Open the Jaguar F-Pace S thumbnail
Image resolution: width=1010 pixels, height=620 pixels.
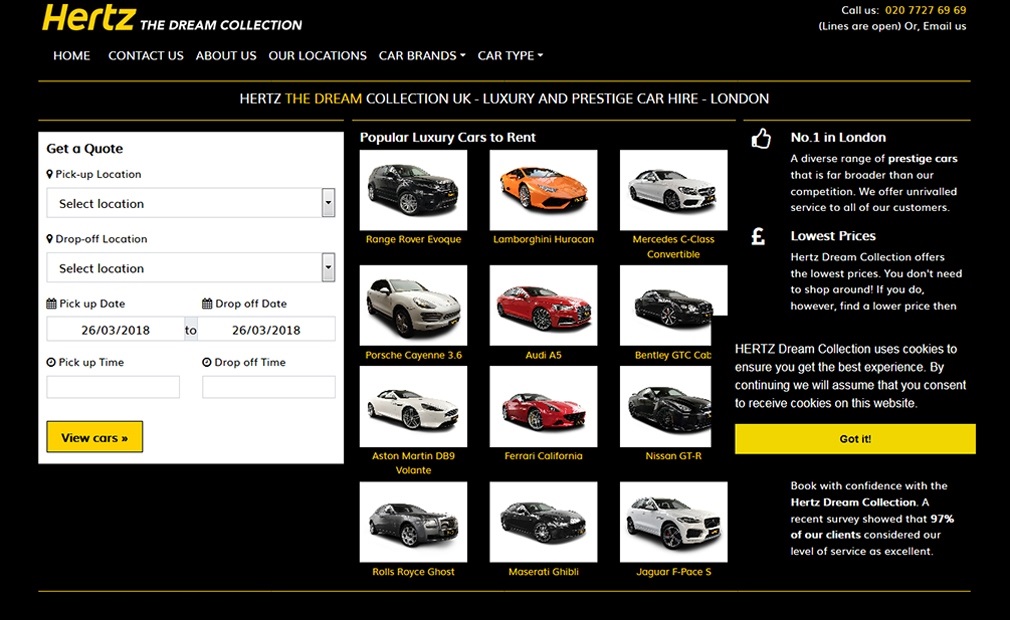point(674,521)
